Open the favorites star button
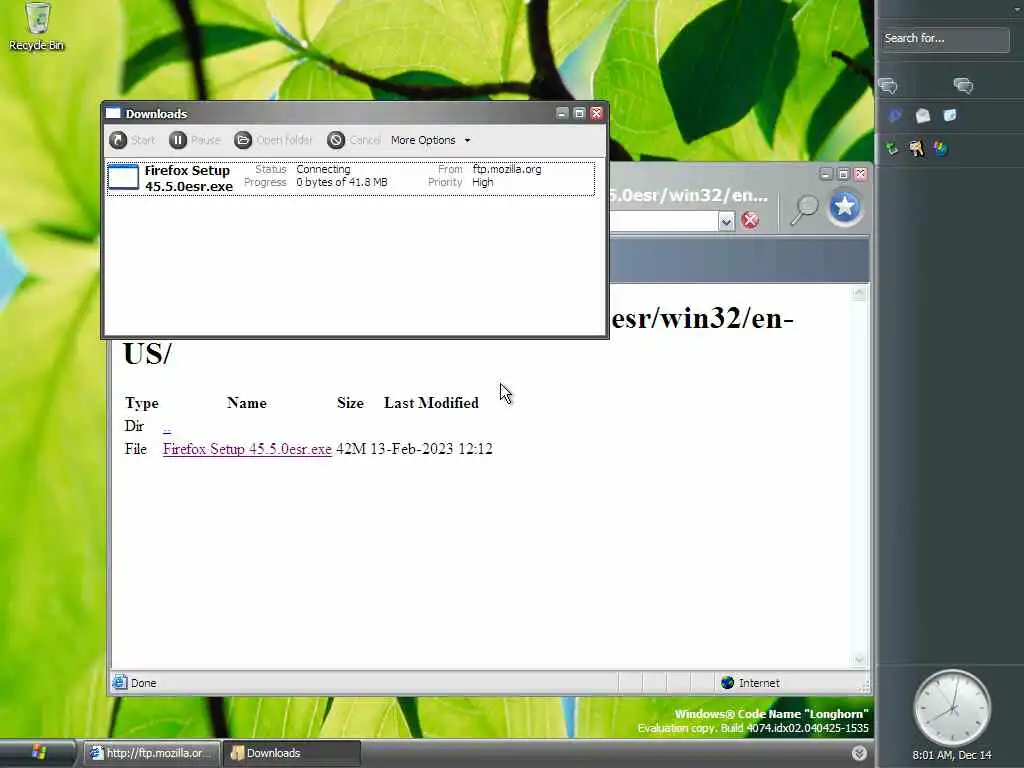Viewport: 1024px width, 768px height. (844, 206)
